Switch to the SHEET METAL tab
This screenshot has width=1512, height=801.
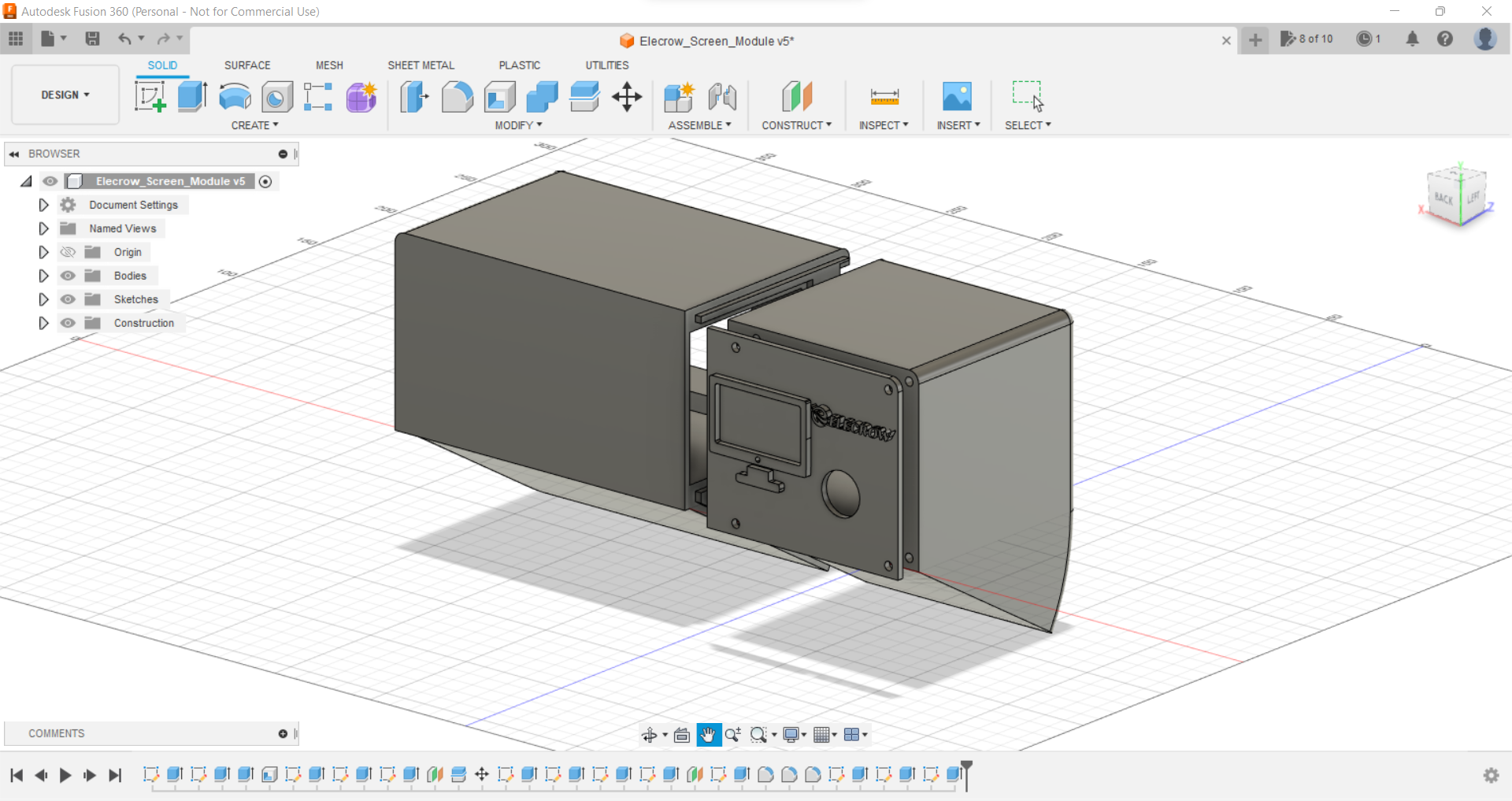(x=421, y=65)
